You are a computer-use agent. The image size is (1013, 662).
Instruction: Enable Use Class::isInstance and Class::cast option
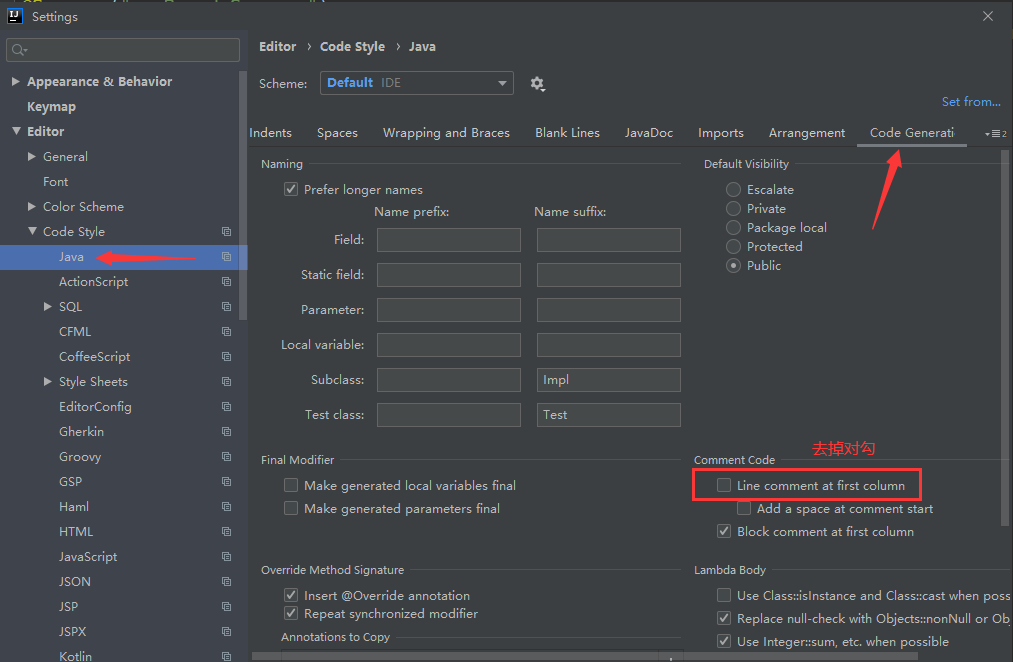coord(724,595)
